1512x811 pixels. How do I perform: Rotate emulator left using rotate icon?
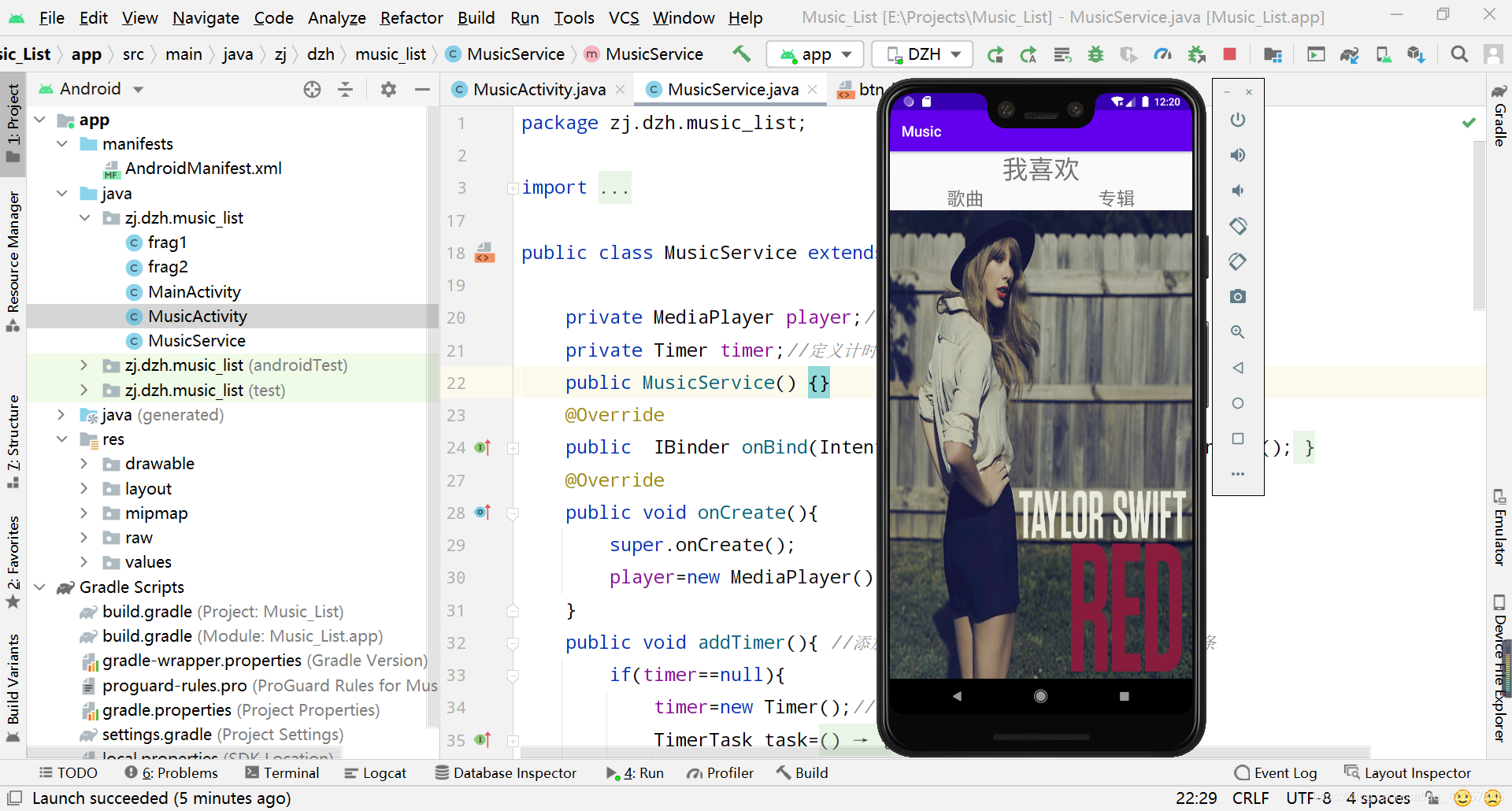click(x=1238, y=226)
